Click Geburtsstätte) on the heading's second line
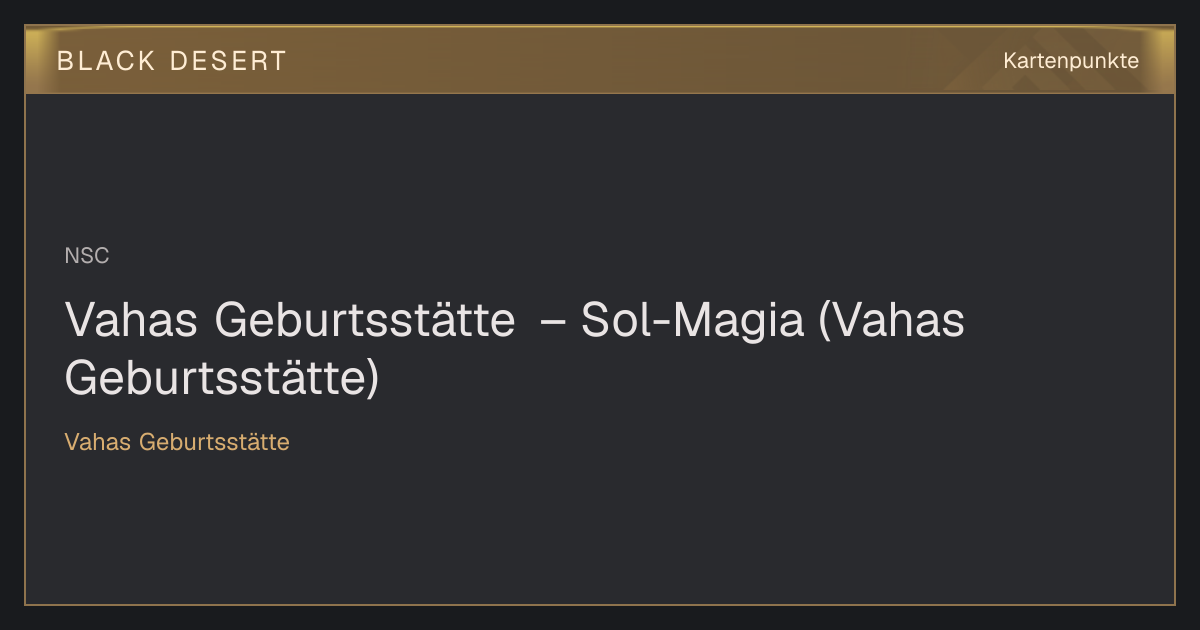This screenshot has width=1200, height=630. (222, 379)
